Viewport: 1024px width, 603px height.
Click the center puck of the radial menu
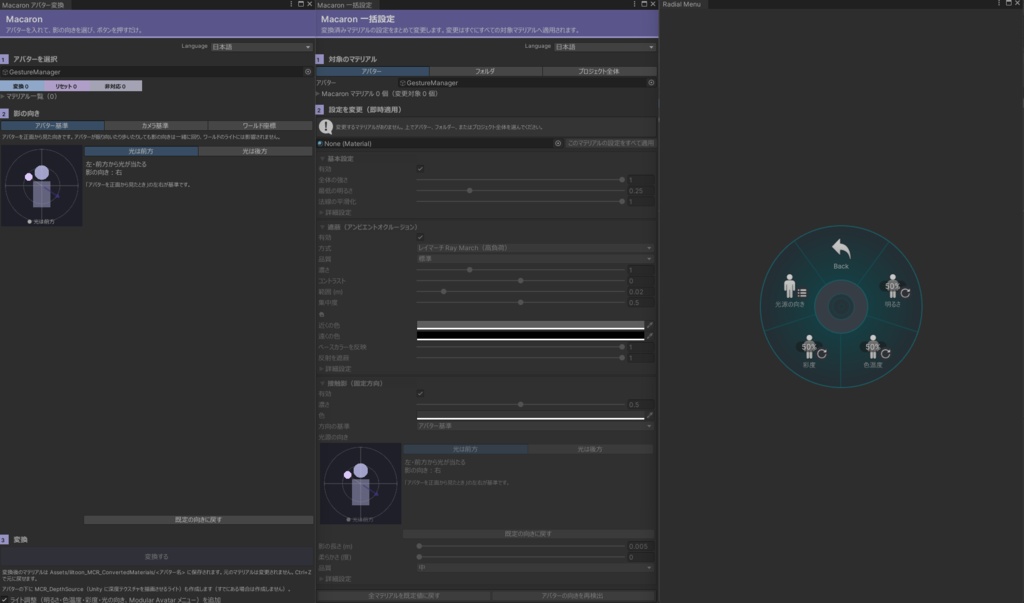(x=841, y=306)
